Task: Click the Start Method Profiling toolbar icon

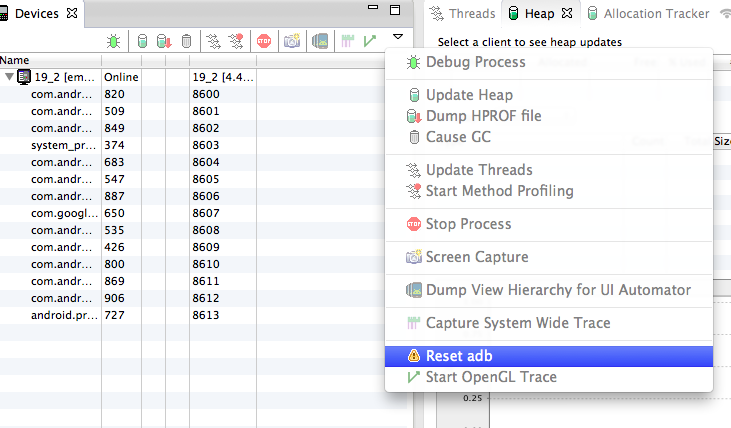Action: pyautogui.click(x=236, y=41)
